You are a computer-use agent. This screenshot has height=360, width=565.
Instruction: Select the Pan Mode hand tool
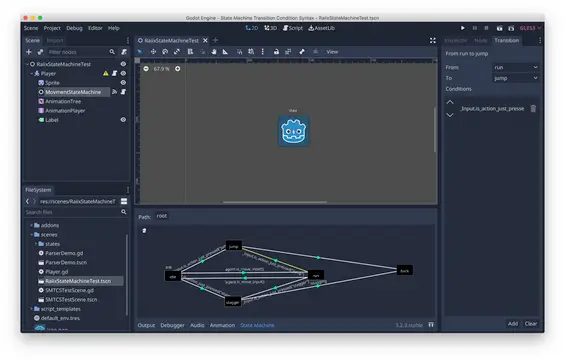(x=214, y=52)
